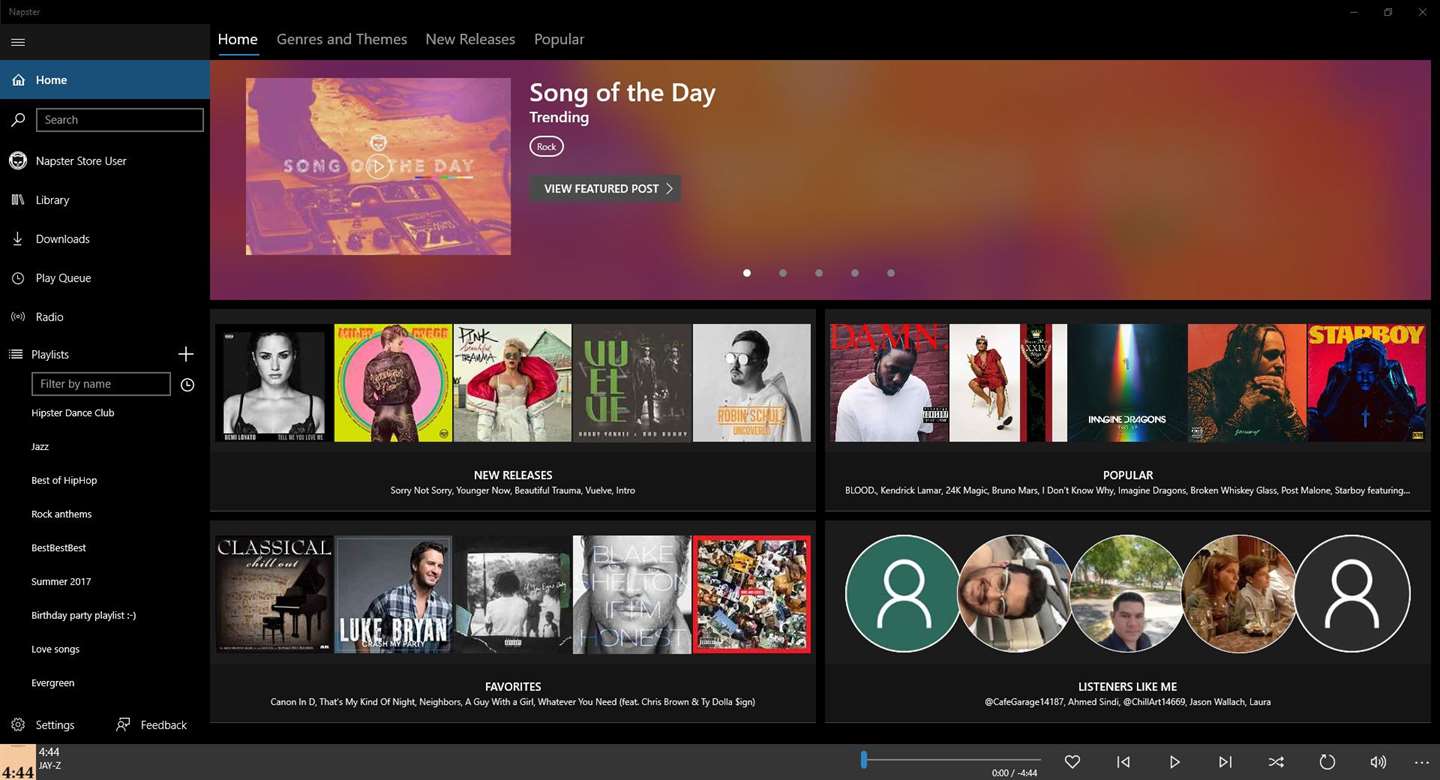The image size is (1440, 780).
Task: Skip to next track
Action: point(1225,762)
